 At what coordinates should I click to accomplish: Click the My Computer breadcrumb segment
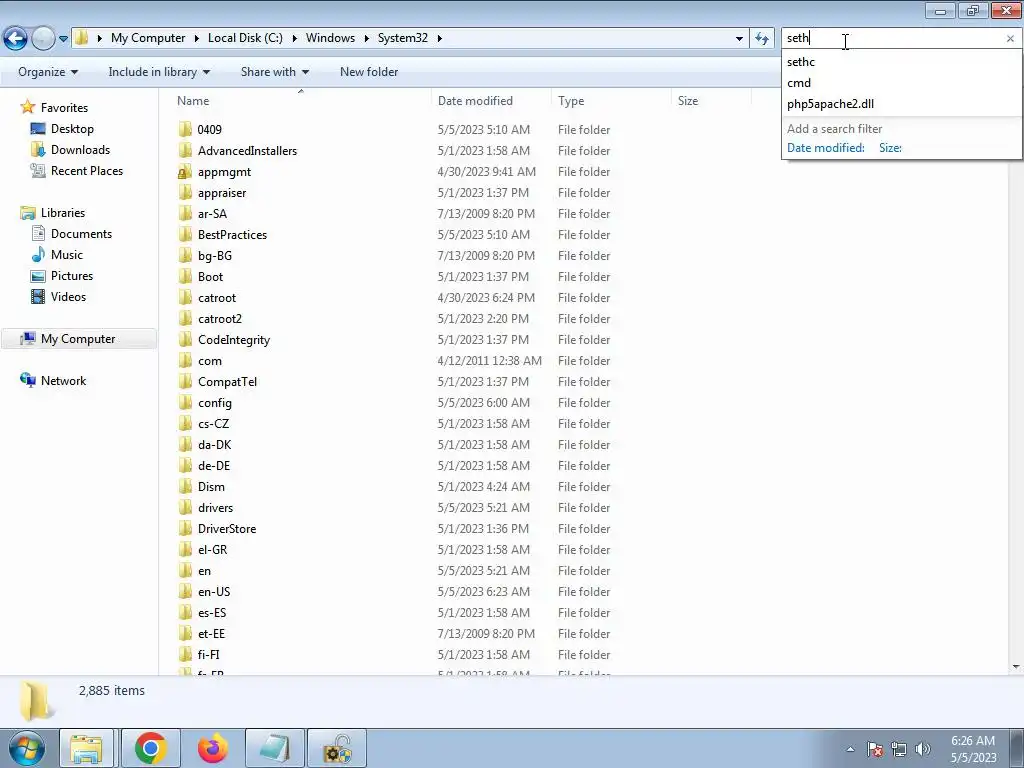pyautogui.click(x=148, y=38)
